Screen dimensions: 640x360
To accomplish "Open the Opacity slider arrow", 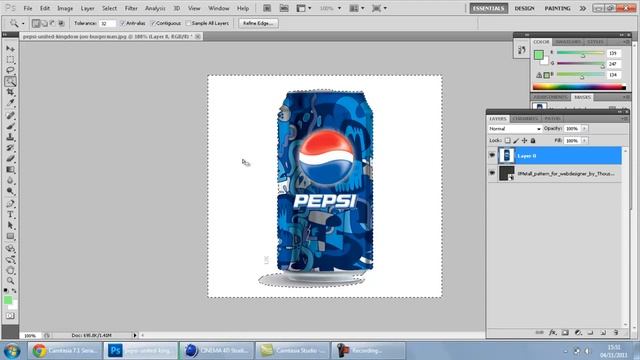I will tap(584, 129).
